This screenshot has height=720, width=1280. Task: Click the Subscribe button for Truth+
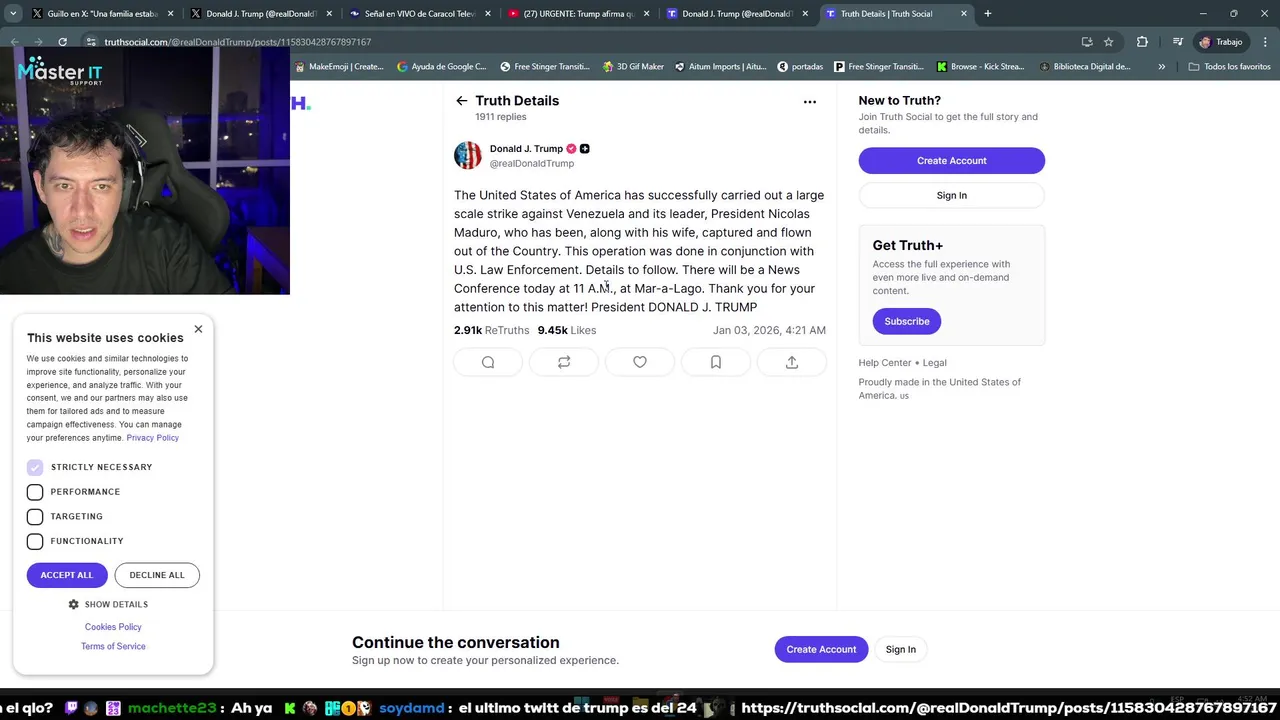point(907,321)
